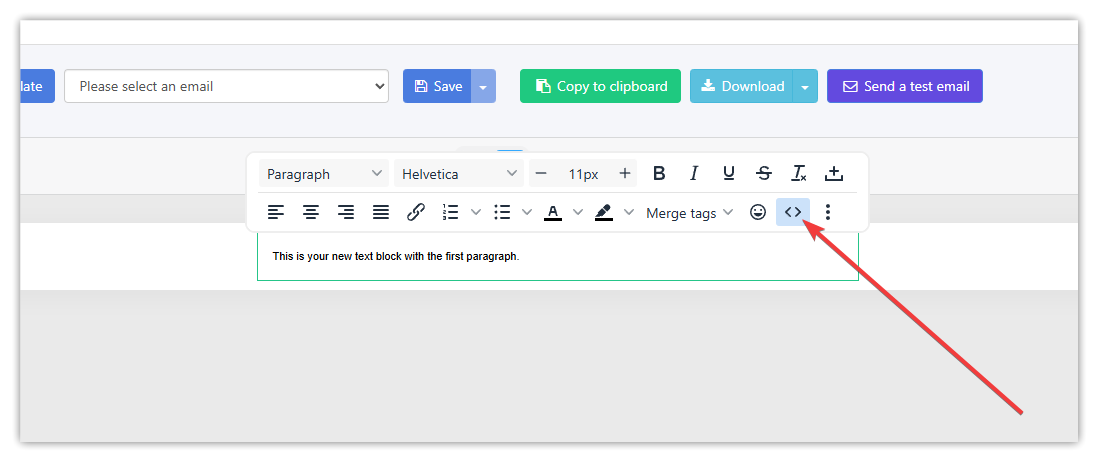Center align the text

[311, 212]
